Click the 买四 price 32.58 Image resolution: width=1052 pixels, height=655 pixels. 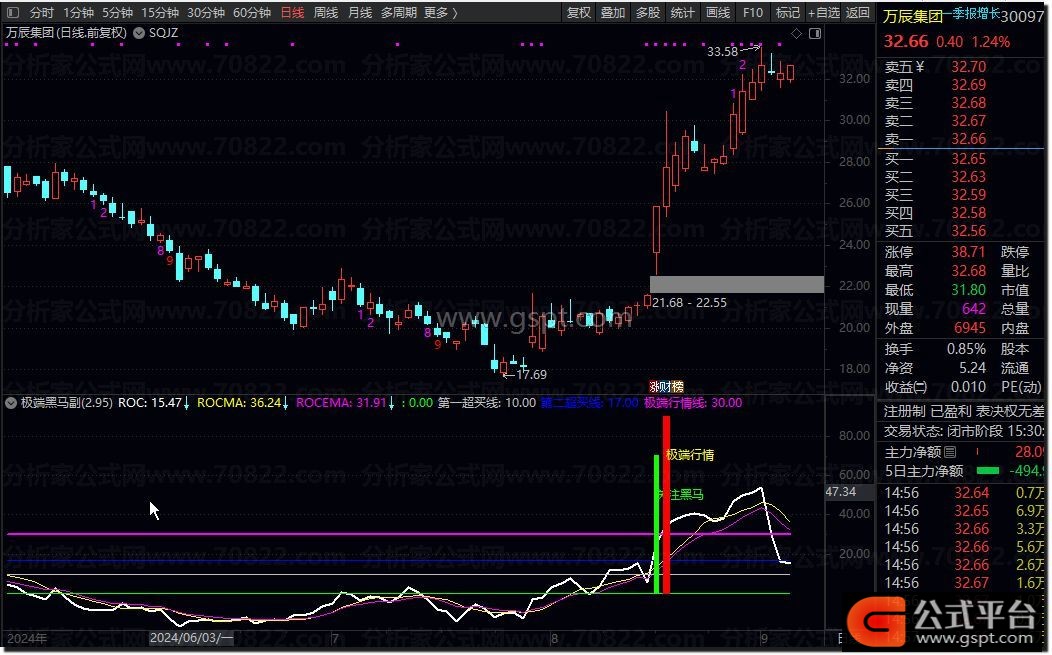point(968,213)
